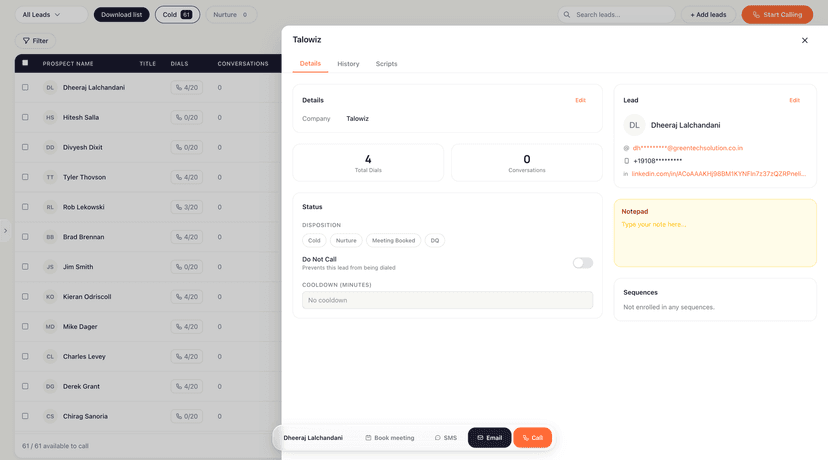Switch to the History tab
Screen dimensions: 828x460
(348, 64)
